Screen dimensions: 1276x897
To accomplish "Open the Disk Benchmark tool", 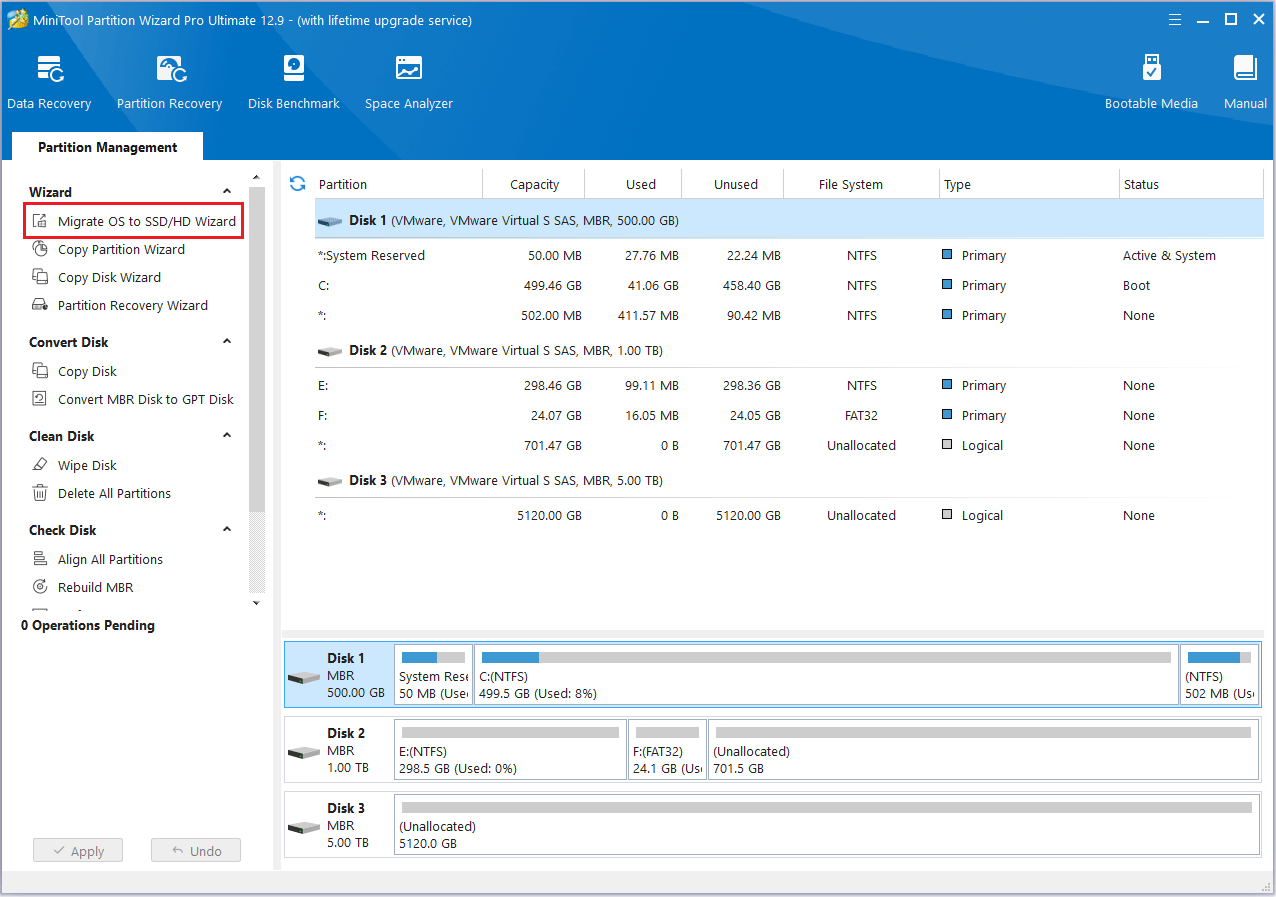I will click(293, 80).
